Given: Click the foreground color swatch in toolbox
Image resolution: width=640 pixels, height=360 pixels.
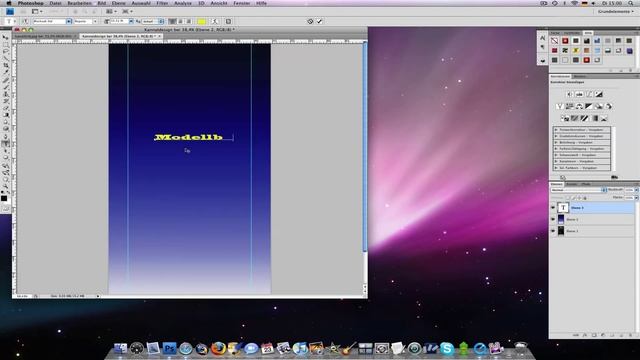Looking at the screenshot, I should pos(4,198).
